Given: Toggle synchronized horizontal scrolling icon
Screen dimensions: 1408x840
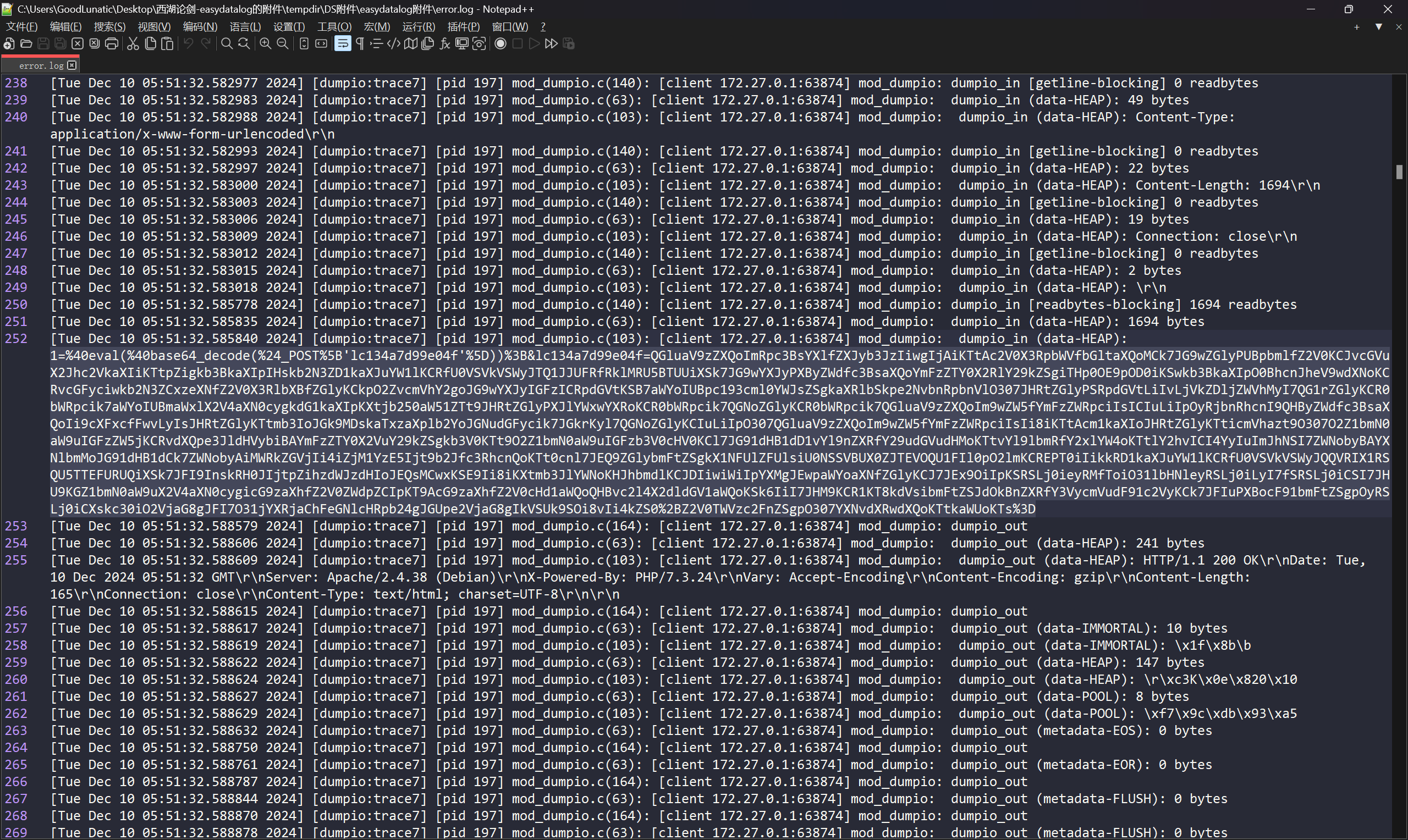Looking at the screenshot, I should point(321,43).
